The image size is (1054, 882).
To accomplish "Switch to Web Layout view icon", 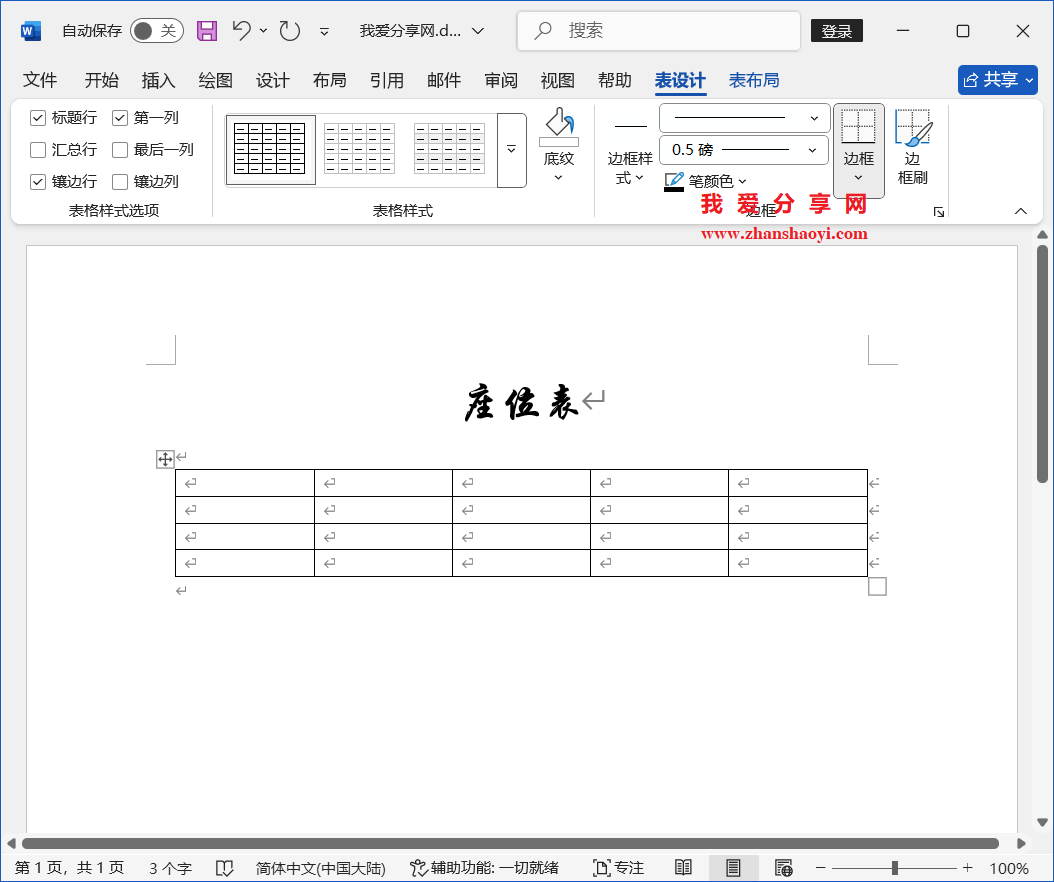I will point(783,868).
